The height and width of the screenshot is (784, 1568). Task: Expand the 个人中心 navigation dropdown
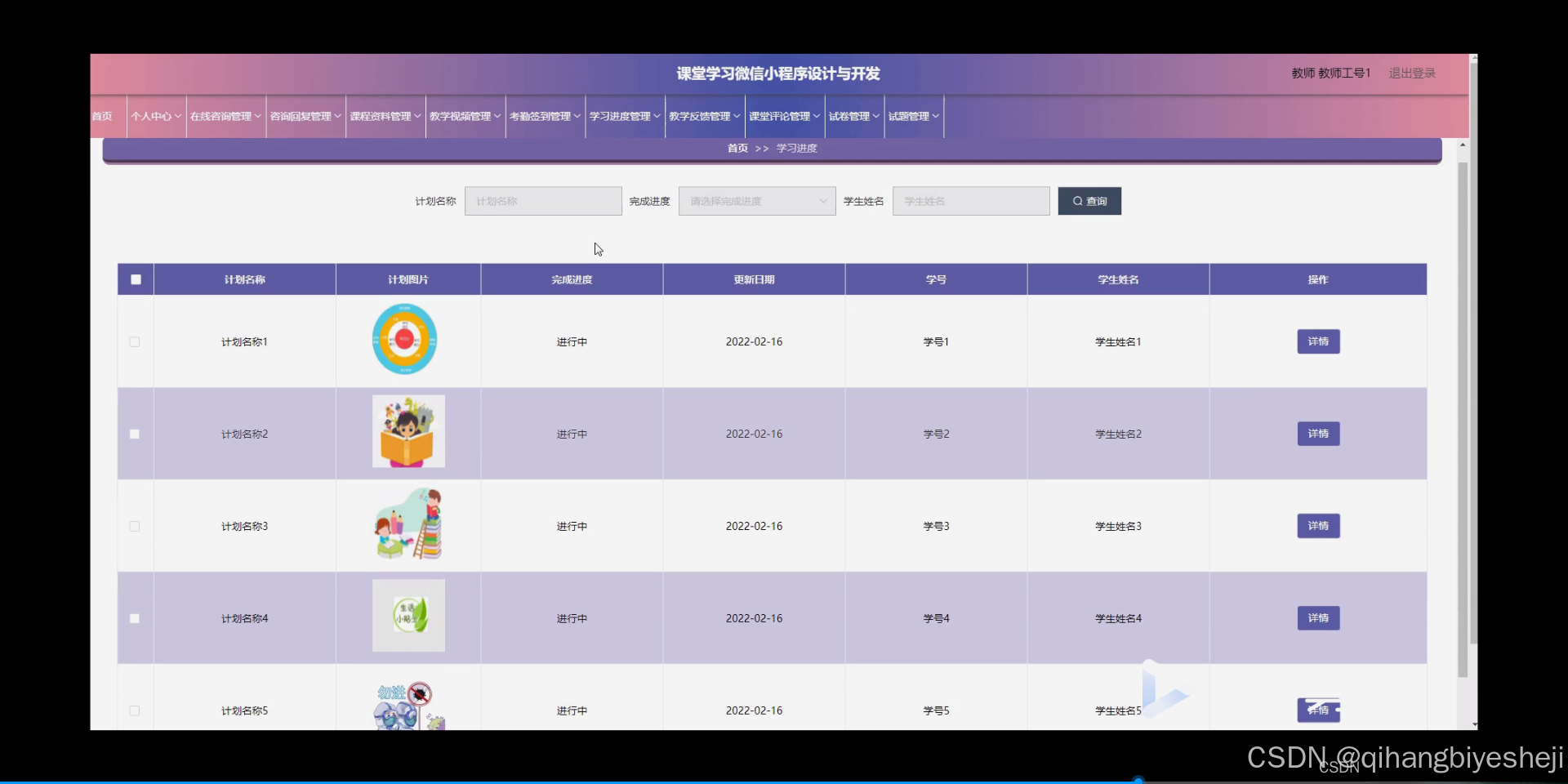155,116
